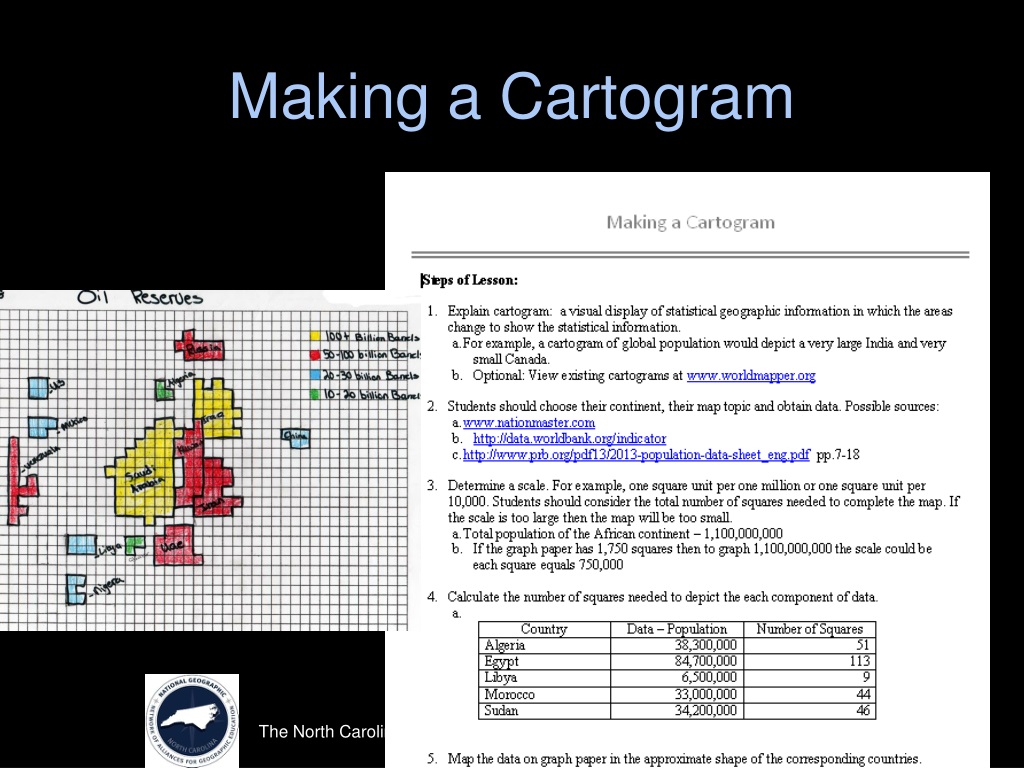The image size is (1024, 768).
Task: Open the prb.org population data sheet PDF link
Action: pyautogui.click(x=636, y=455)
